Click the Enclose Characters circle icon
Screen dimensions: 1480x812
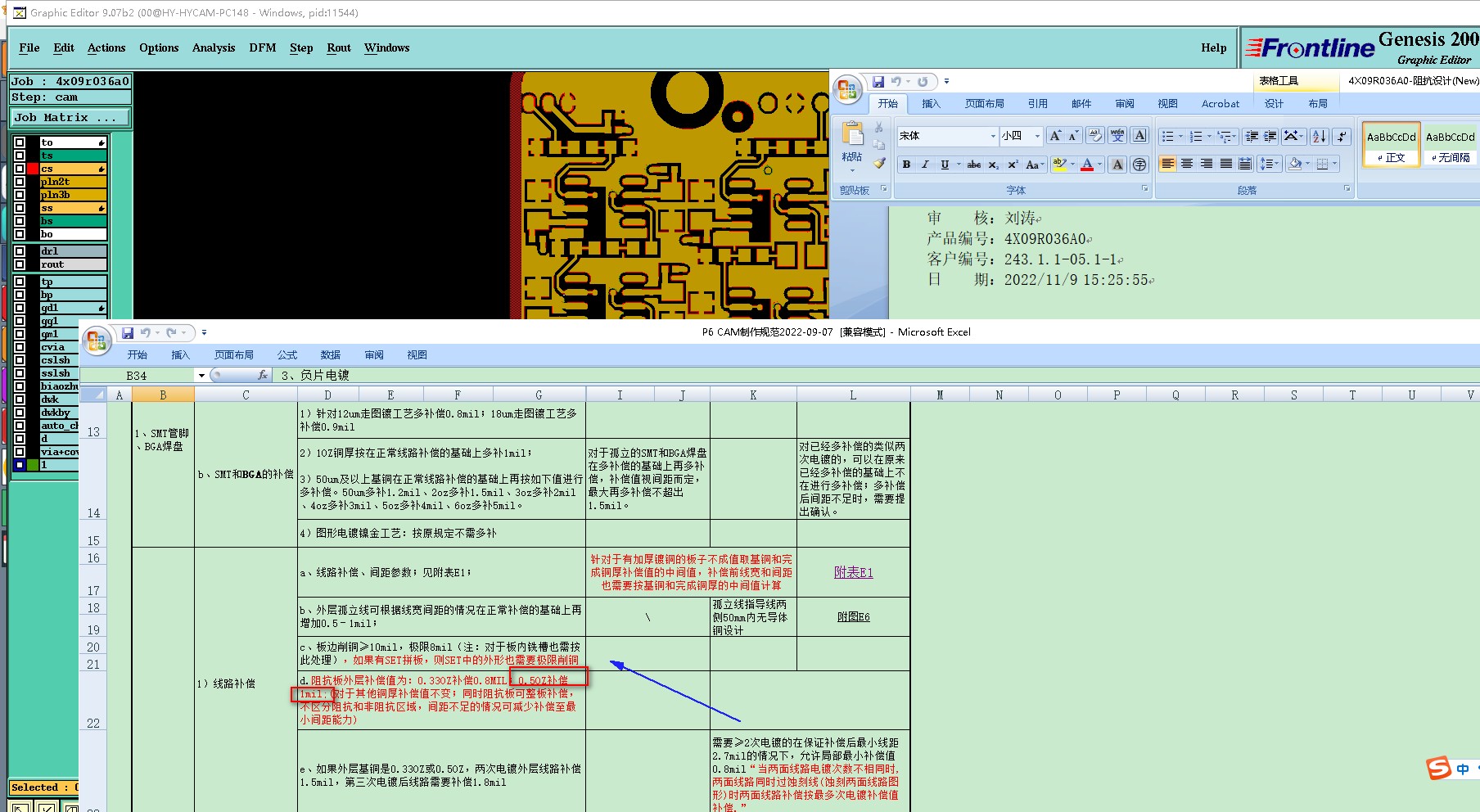tap(1139, 165)
